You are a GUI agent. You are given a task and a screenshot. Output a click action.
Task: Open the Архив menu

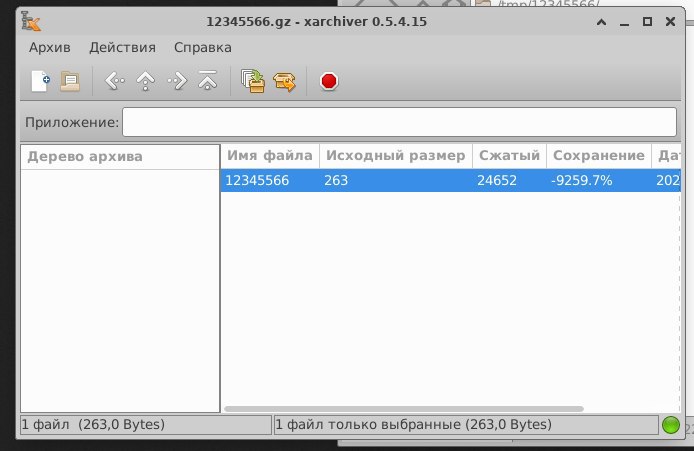point(50,47)
